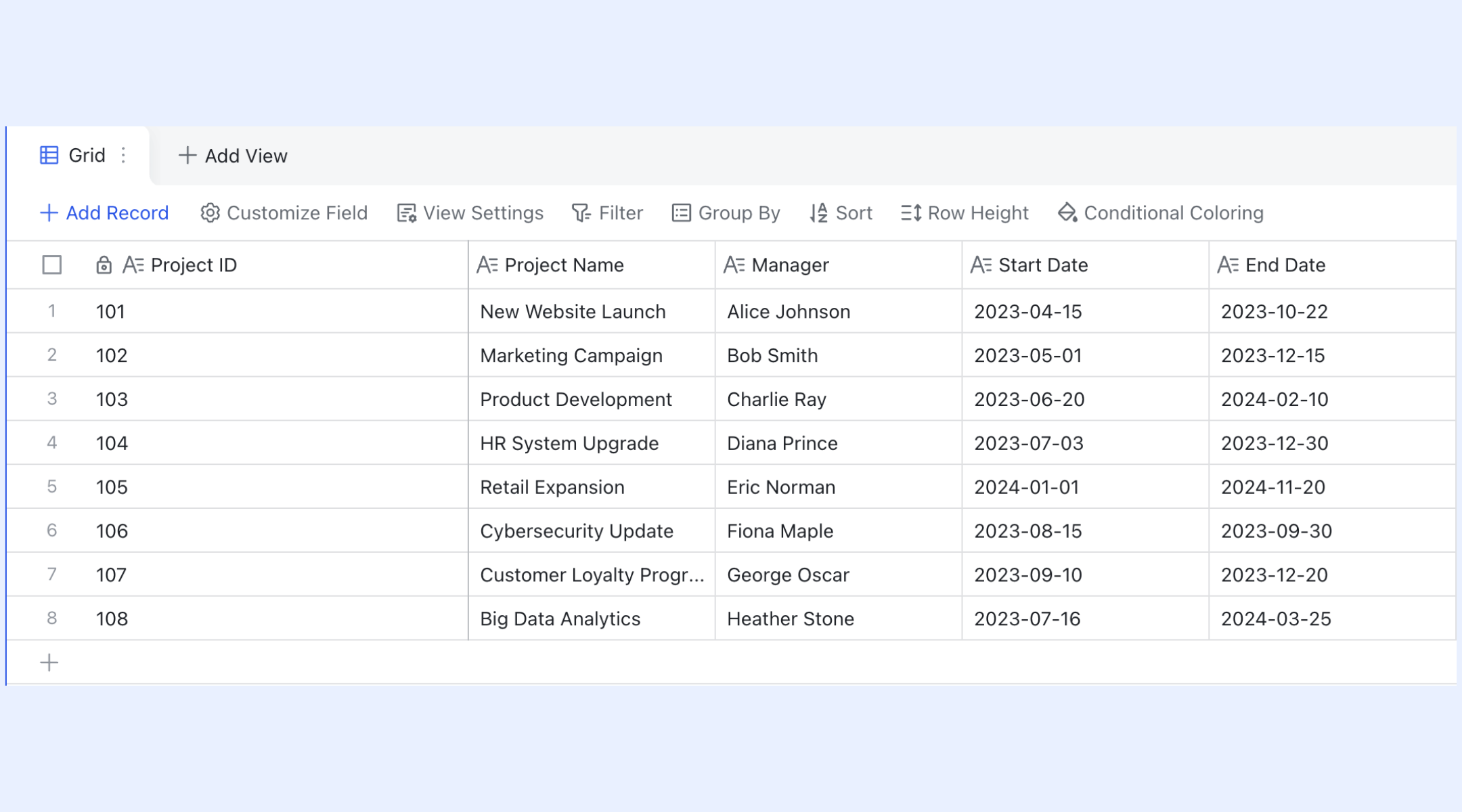Screen dimensions: 1462x812
Task: Open Group By options
Action: (x=726, y=213)
